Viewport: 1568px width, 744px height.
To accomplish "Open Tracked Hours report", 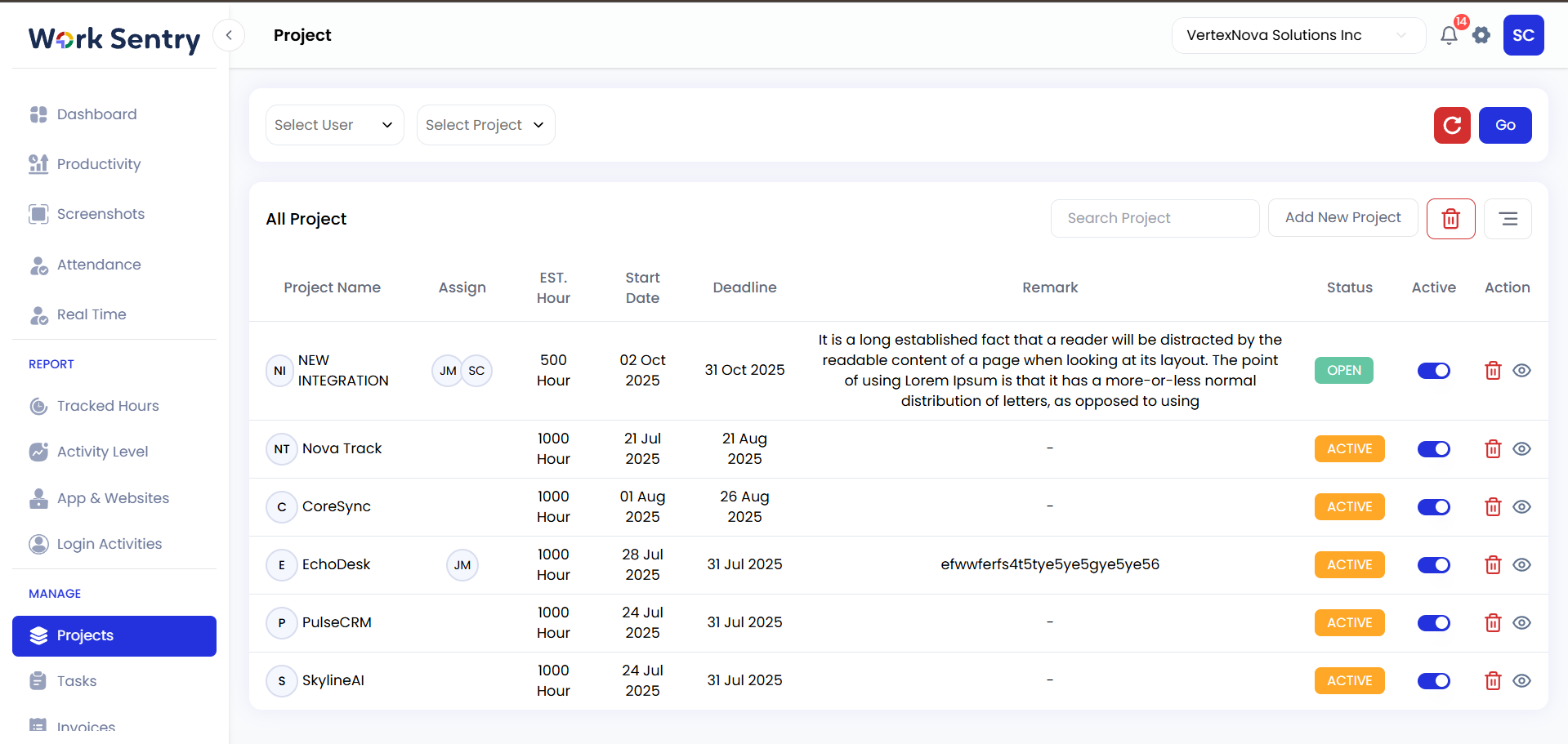I will coord(108,406).
